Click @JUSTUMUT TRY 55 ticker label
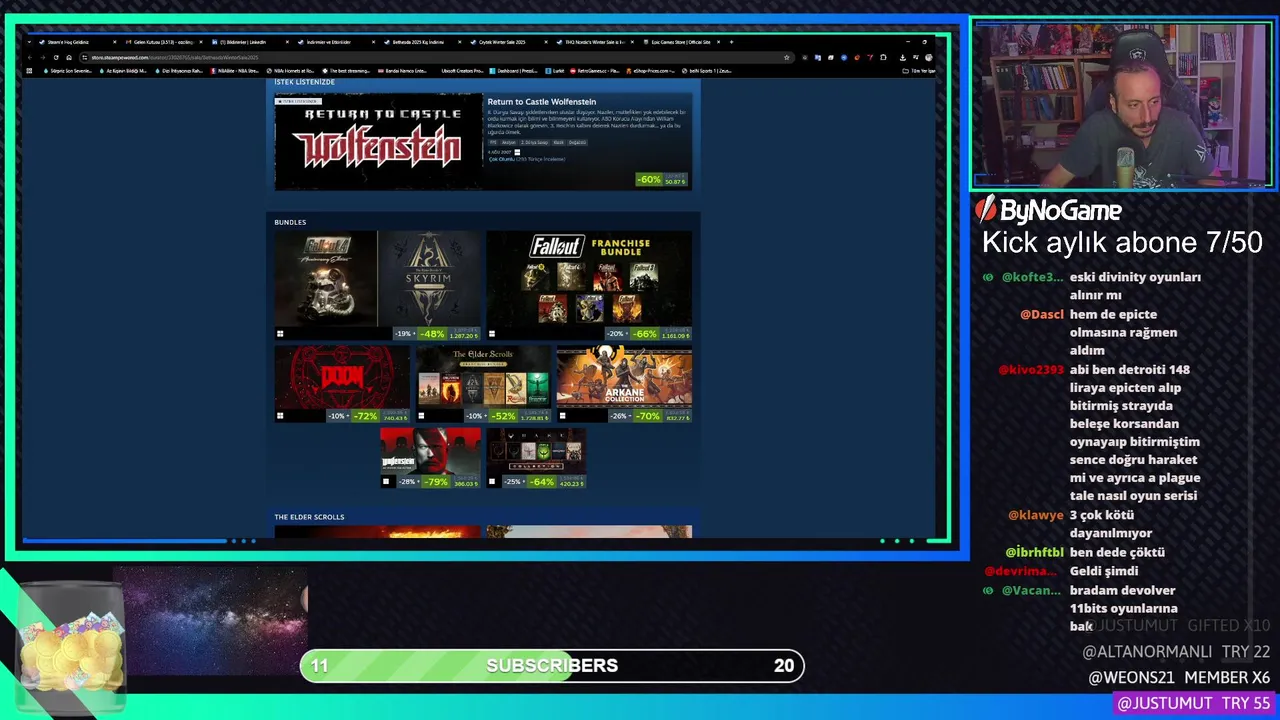 [x=1193, y=704]
